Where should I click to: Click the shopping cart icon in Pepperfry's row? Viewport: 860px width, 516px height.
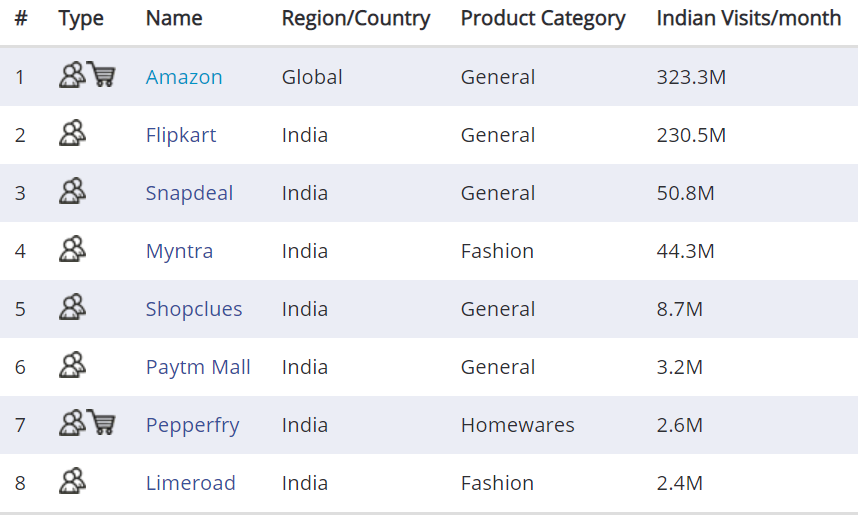pyautogui.click(x=101, y=423)
